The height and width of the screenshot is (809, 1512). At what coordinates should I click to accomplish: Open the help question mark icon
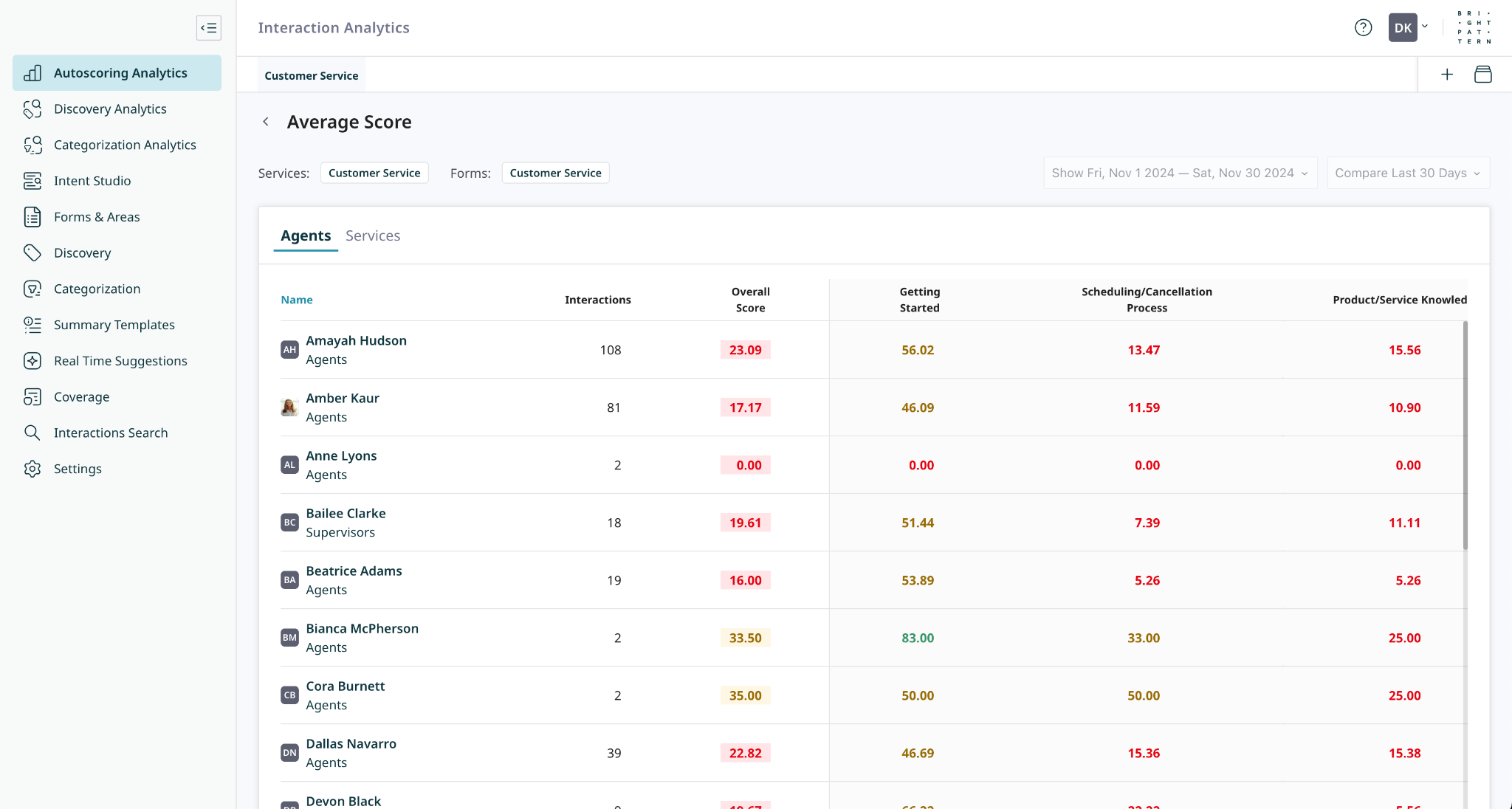point(1363,28)
